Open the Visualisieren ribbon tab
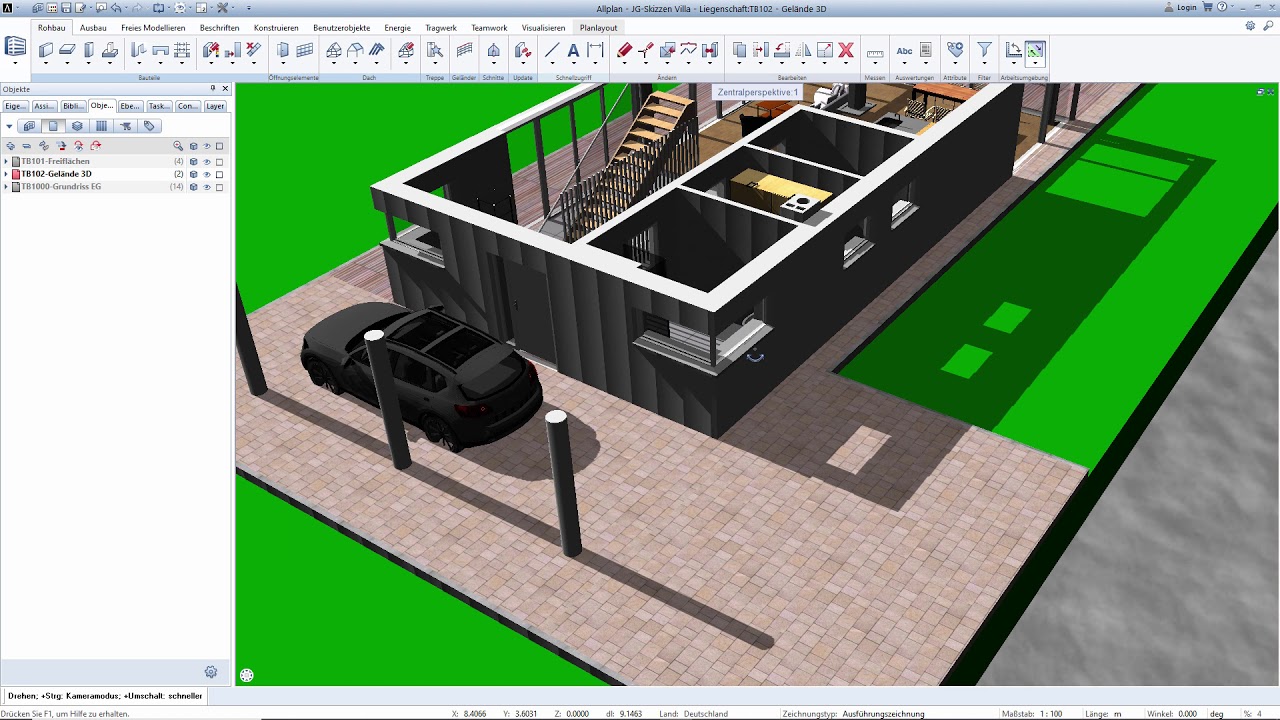 543,28
